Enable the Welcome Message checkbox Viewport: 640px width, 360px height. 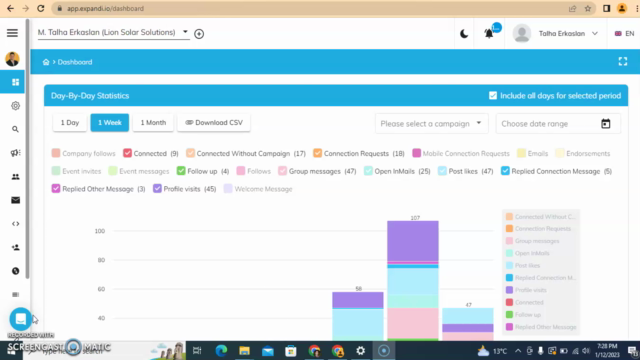point(228,188)
